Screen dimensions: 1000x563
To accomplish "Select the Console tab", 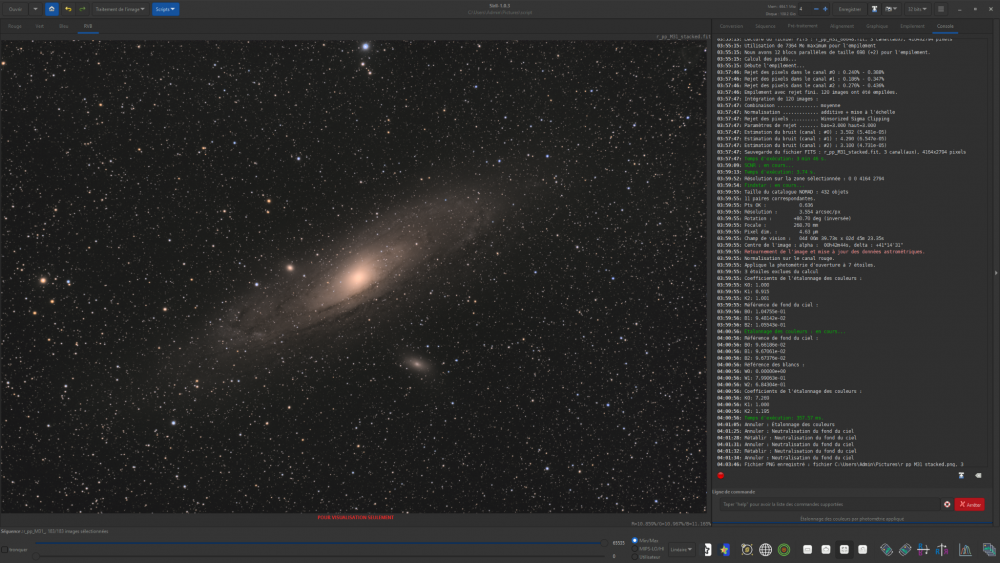I will [945, 26].
